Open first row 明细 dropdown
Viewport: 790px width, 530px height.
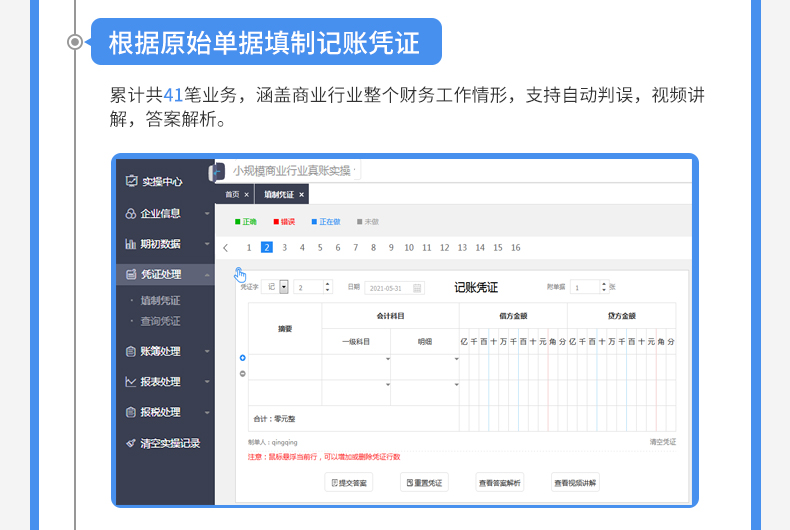tap(456, 359)
